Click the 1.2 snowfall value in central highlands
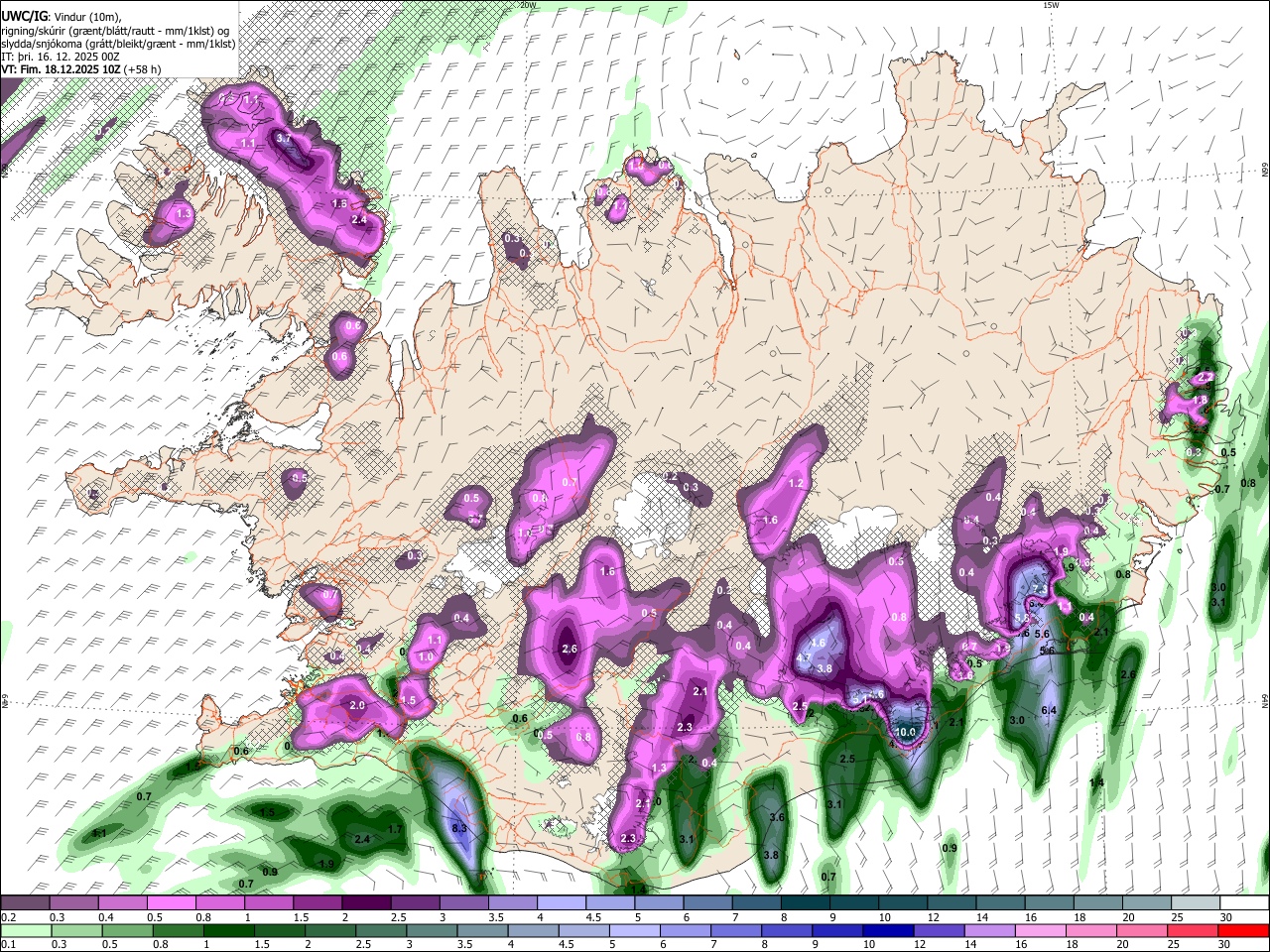 [x=796, y=484]
